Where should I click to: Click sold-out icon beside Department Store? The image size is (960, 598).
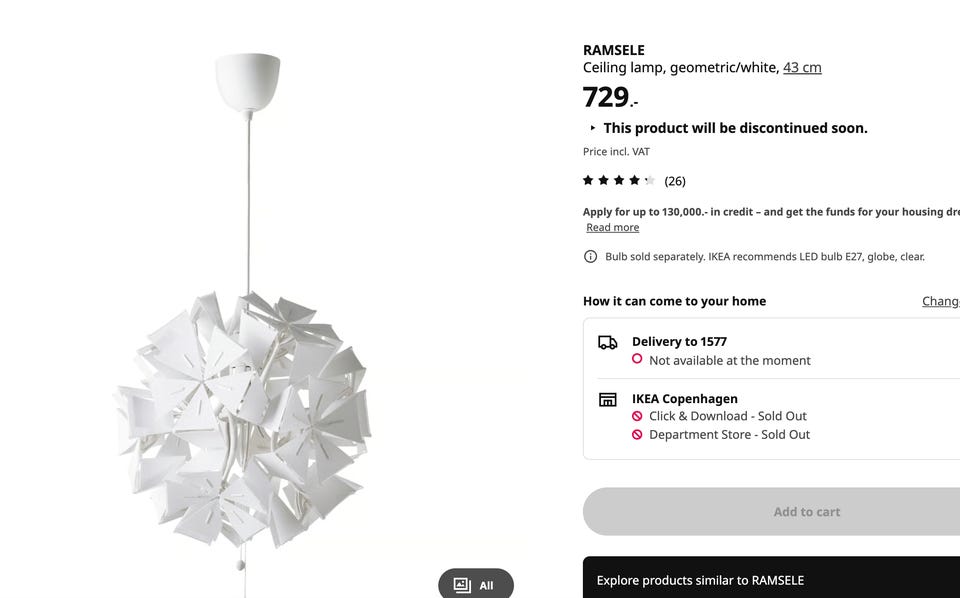pyautogui.click(x=637, y=435)
